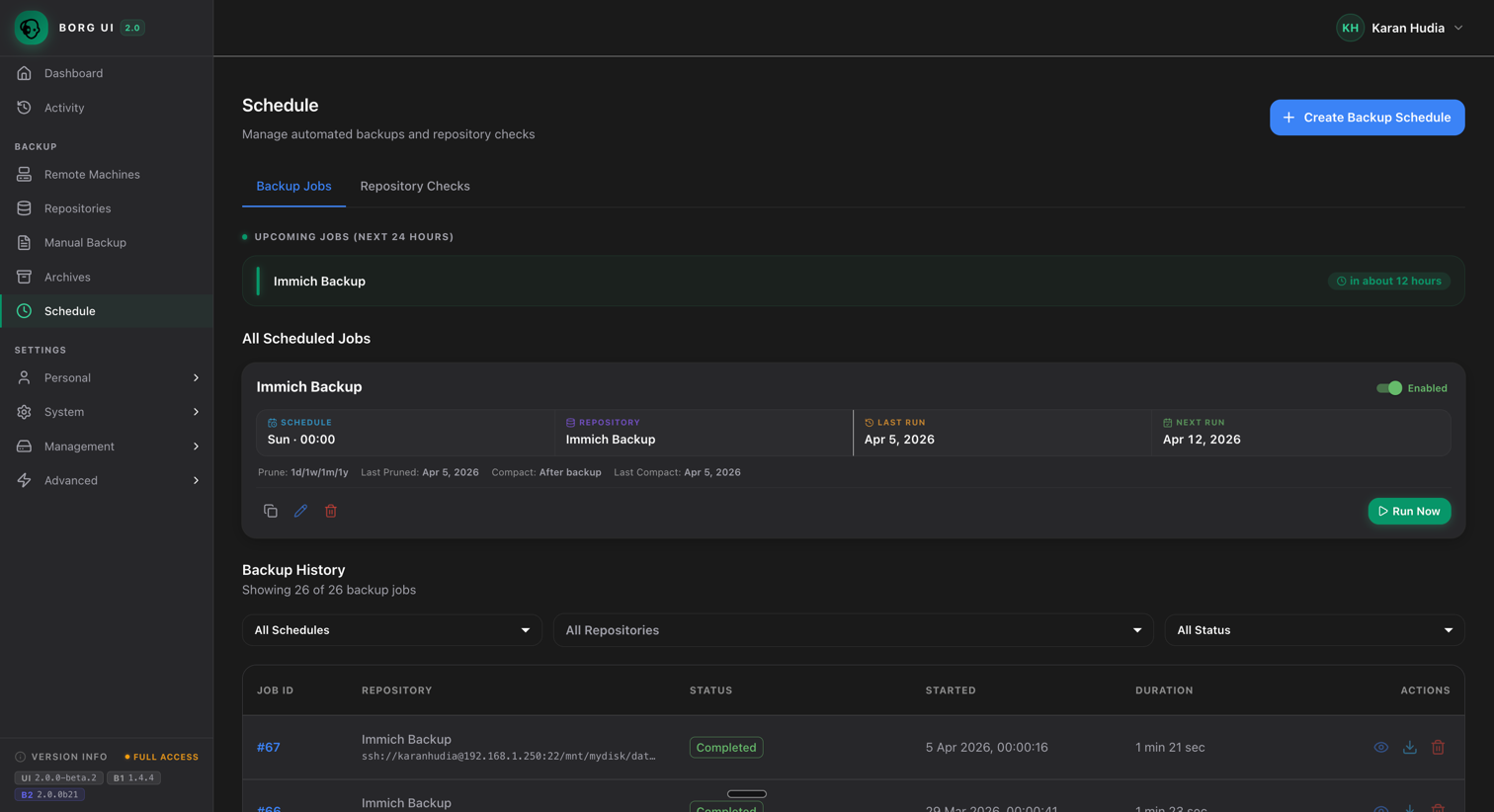This screenshot has height=812, width=1494.
Task: Click the Compact: After backup text
Action: 546,472
